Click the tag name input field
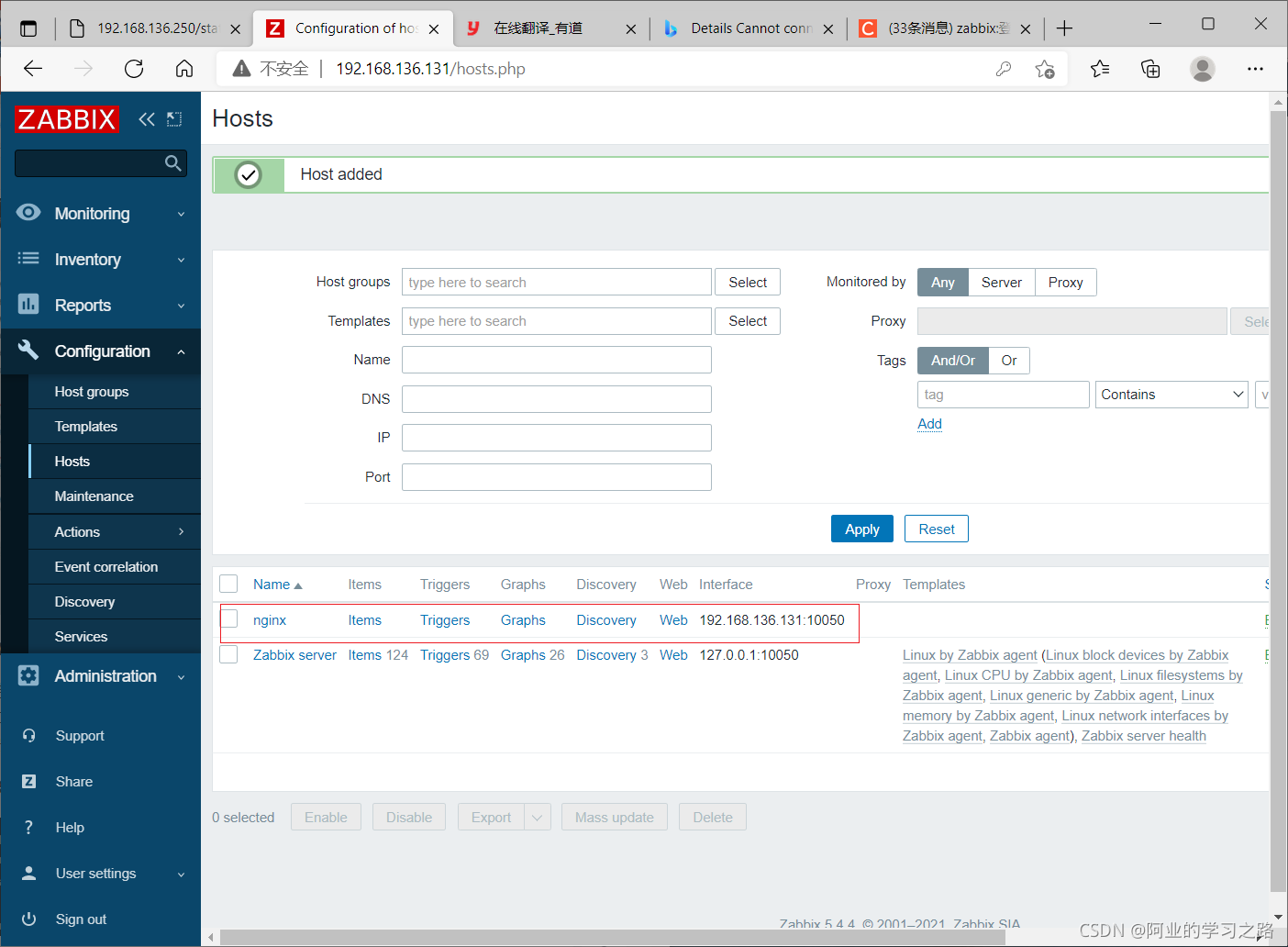Image resolution: width=1288 pixels, height=947 pixels. [1004, 395]
